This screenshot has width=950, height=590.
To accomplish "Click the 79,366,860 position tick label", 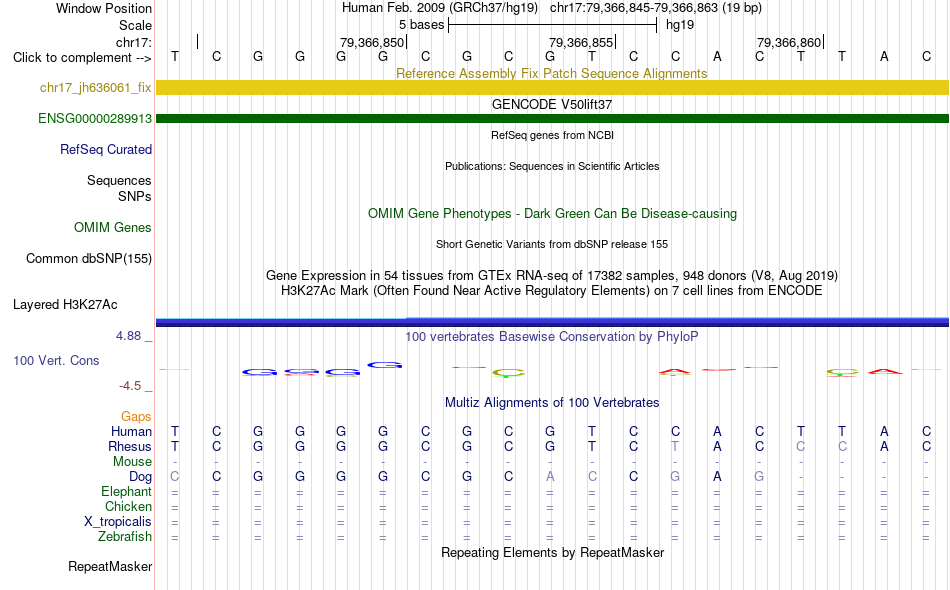I will 789,42.
